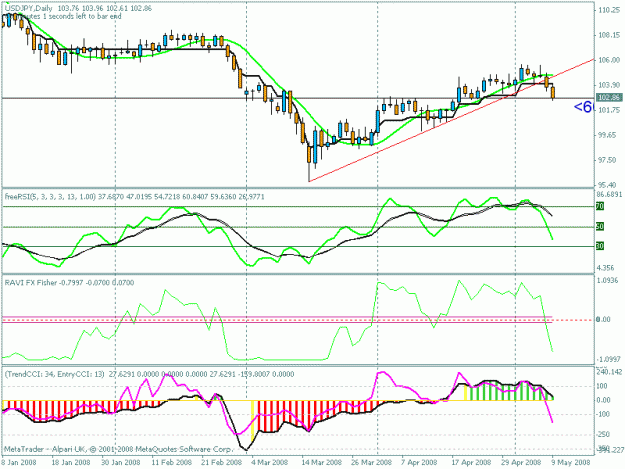Click the RSI level 70 marker
This screenshot has width=625, height=469.
(x=600, y=206)
